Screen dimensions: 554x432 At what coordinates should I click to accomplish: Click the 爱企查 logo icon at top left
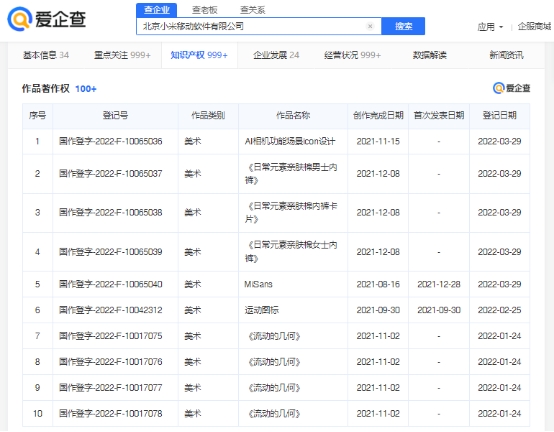click(x=20, y=19)
